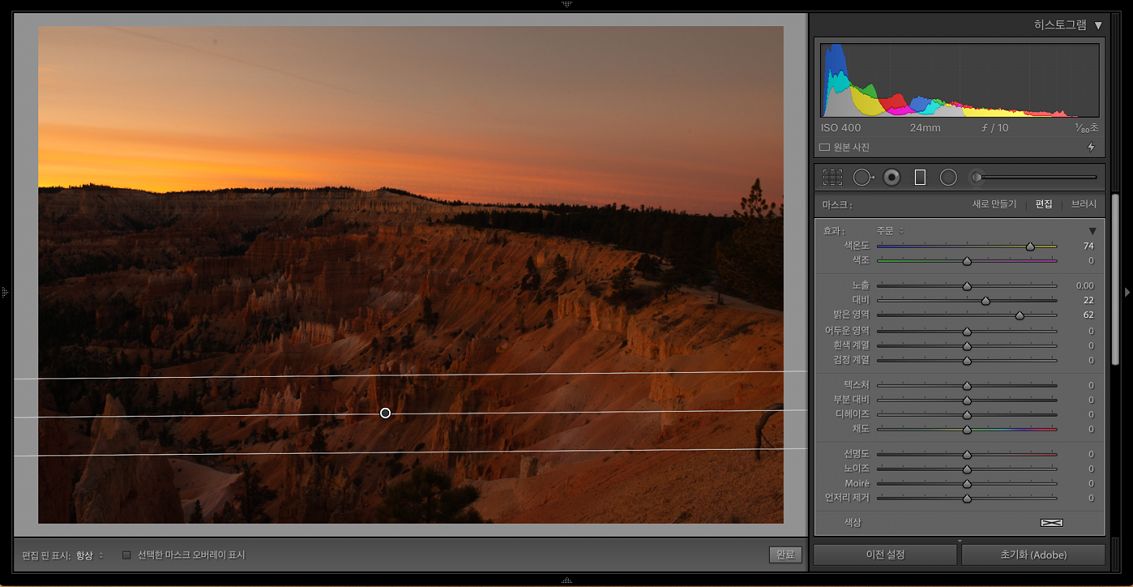Click the 어두운 영역 slider handle

tap(967, 331)
